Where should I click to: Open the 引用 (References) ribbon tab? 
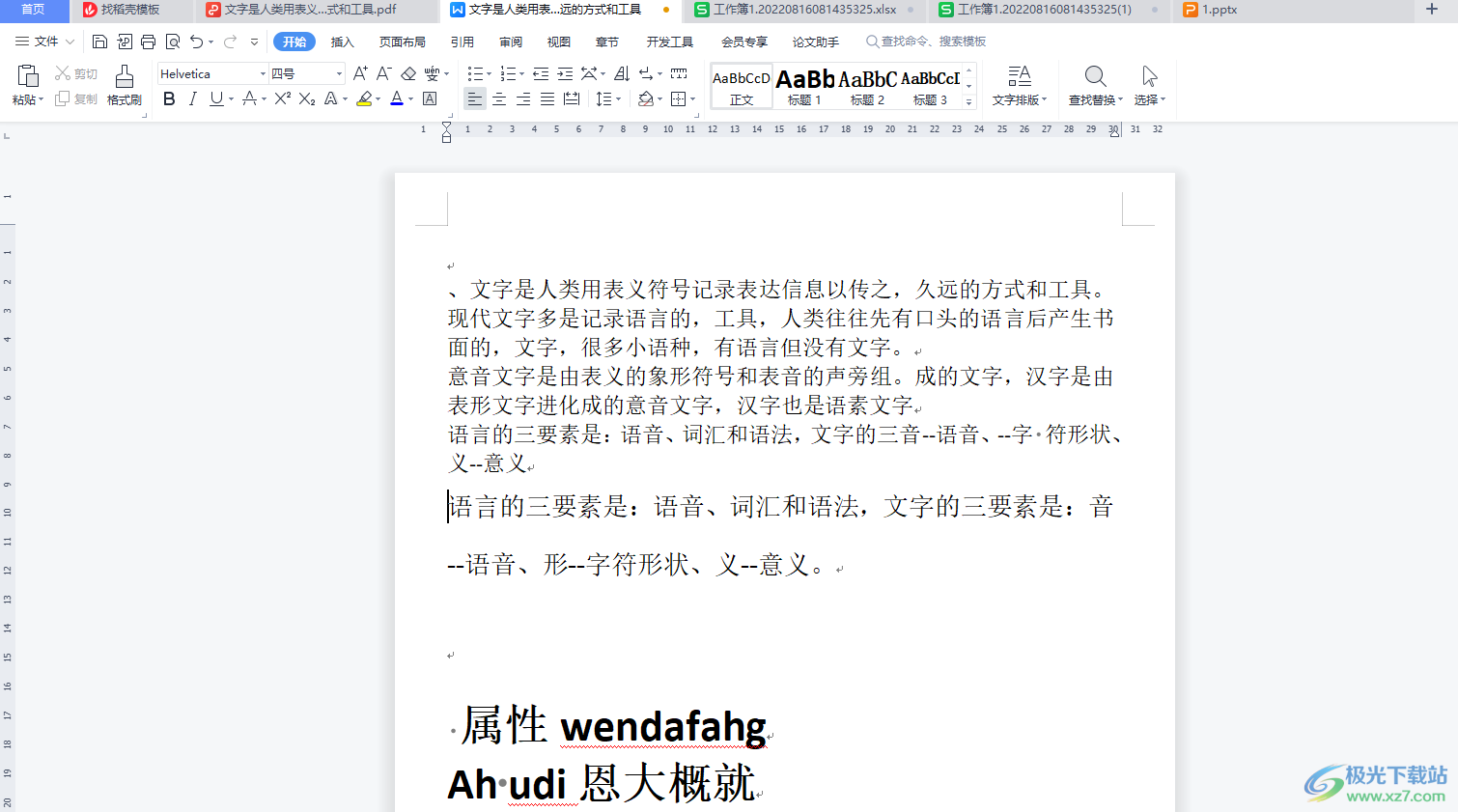point(463,42)
